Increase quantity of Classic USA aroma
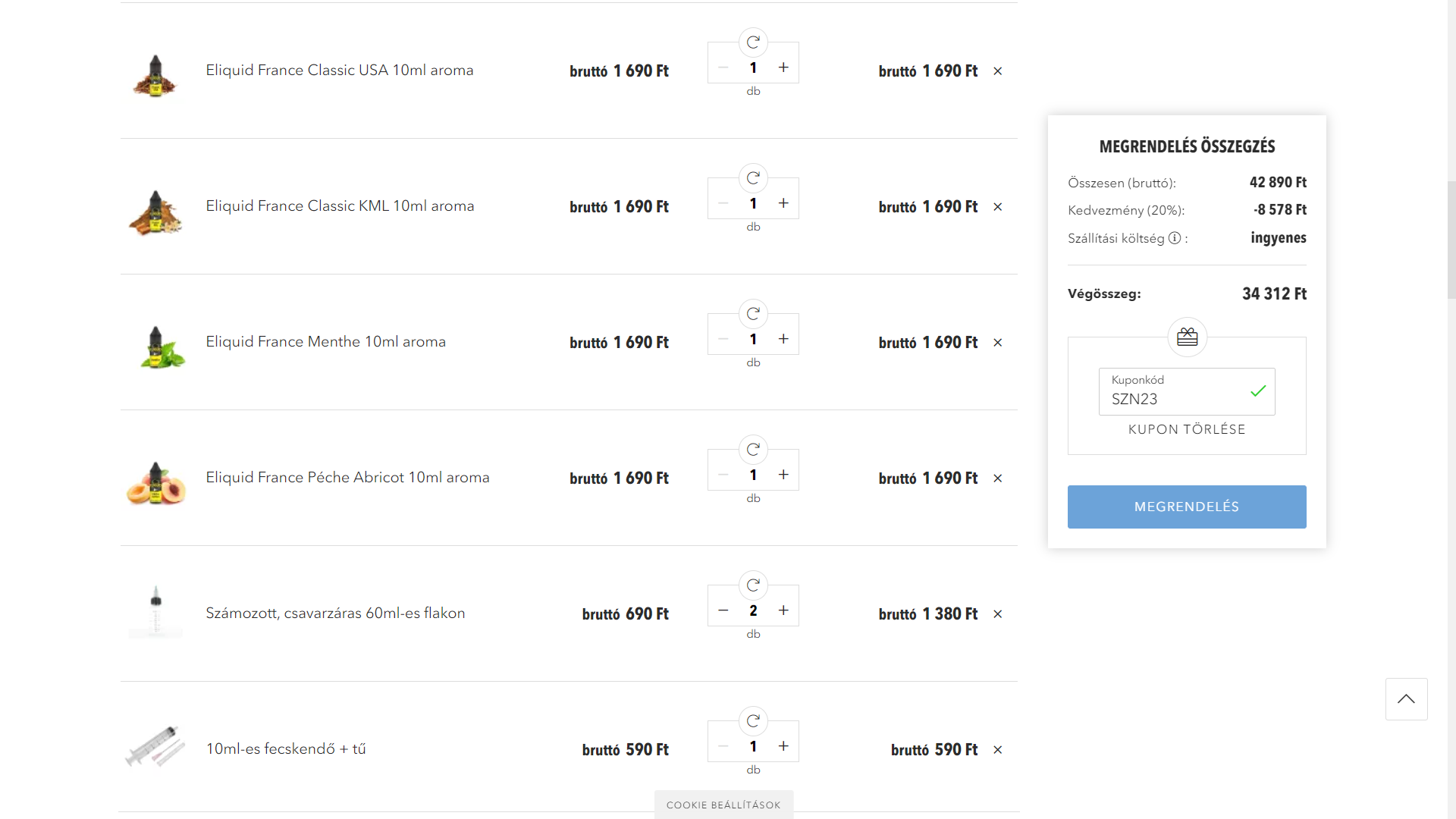The image size is (1456, 819). pos(783,67)
